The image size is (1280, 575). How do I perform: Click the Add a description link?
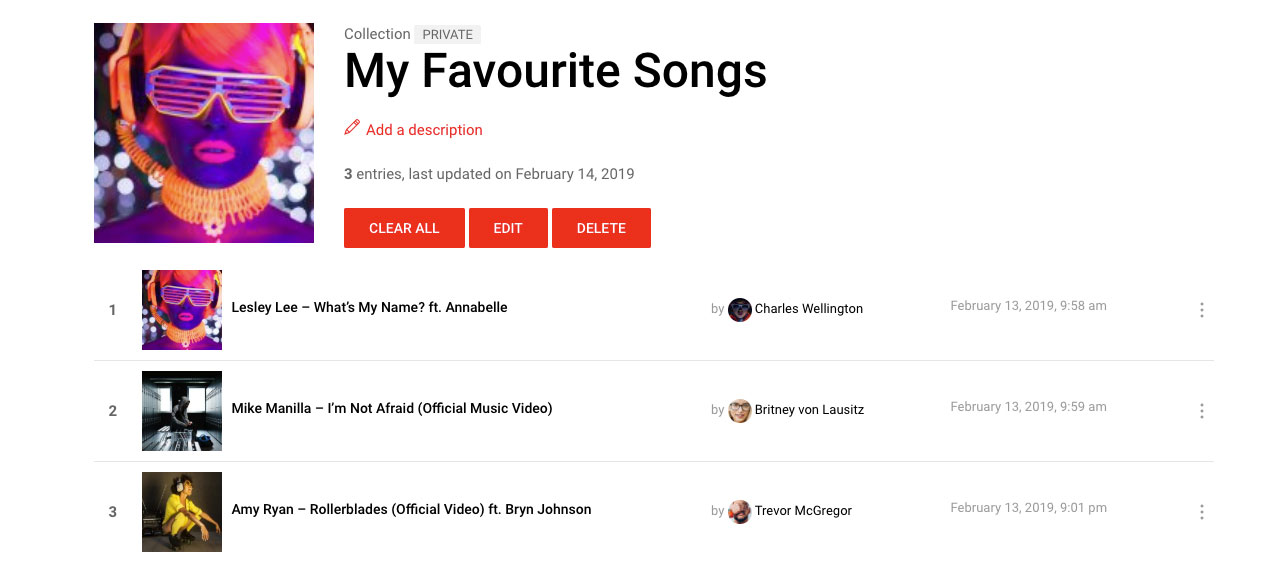tap(424, 130)
